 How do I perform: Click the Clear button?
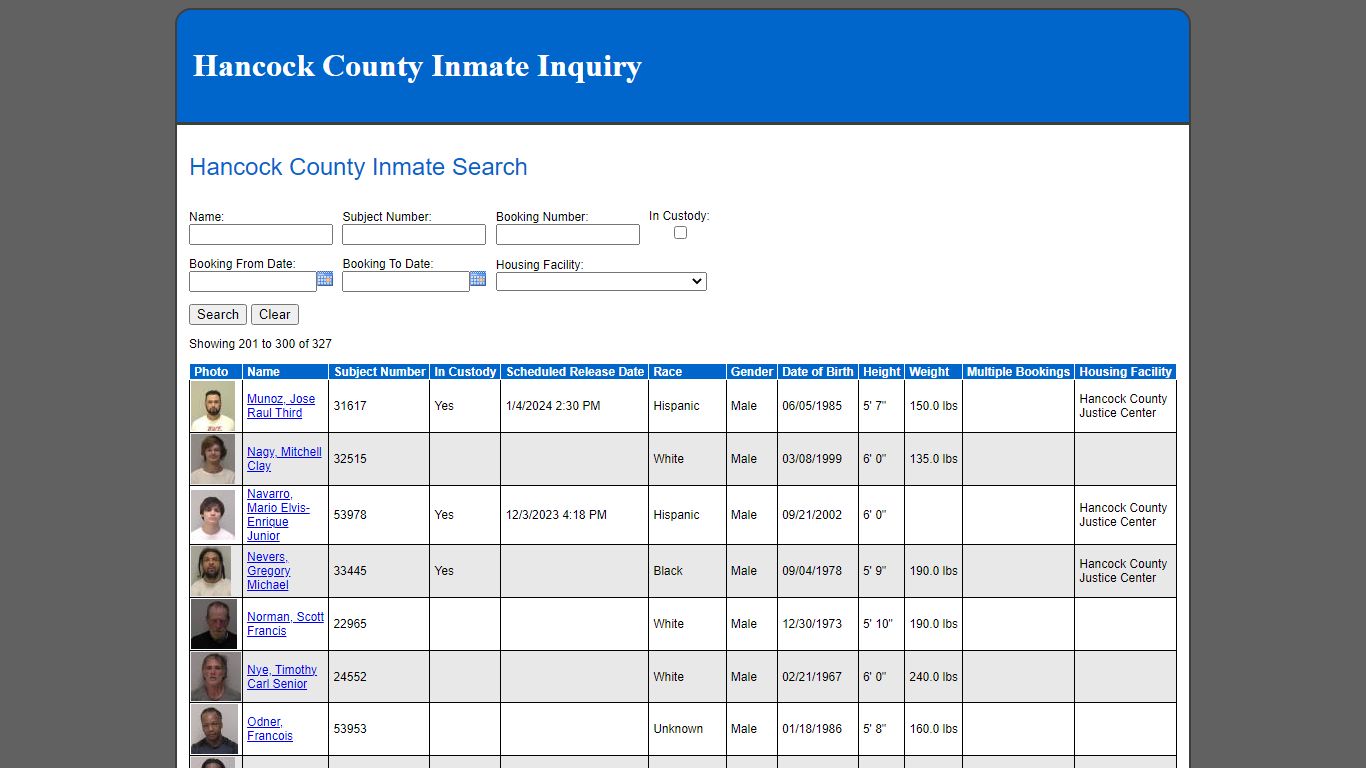click(x=275, y=314)
